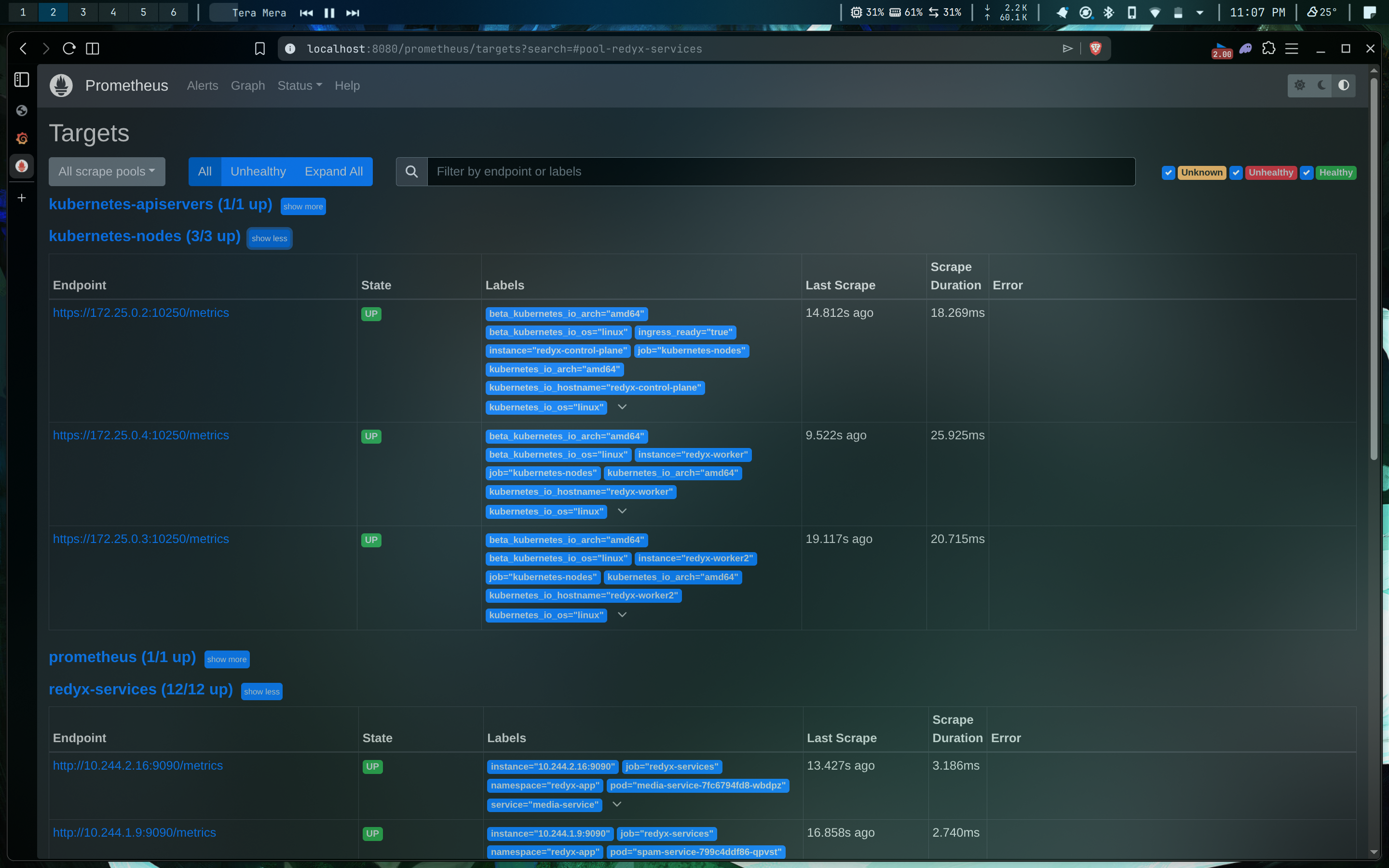Viewport: 1389px width, 868px height.
Task: Open the https://172.25.0.4:10250/metrics endpoint link
Action: pyautogui.click(x=141, y=435)
